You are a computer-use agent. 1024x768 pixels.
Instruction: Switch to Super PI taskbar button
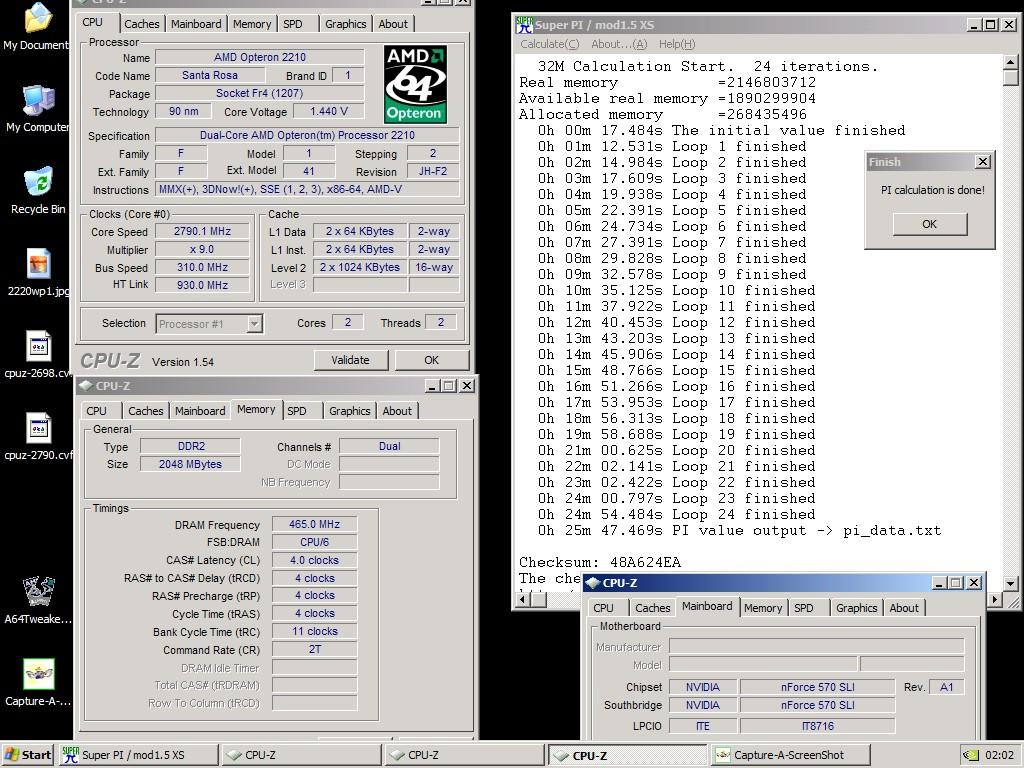point(138,755)
